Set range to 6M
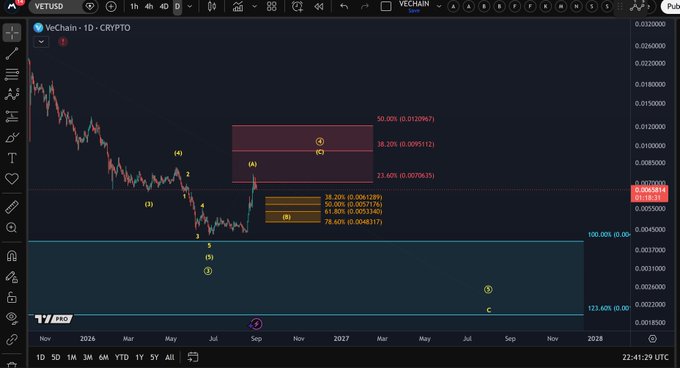 [104, 357]
